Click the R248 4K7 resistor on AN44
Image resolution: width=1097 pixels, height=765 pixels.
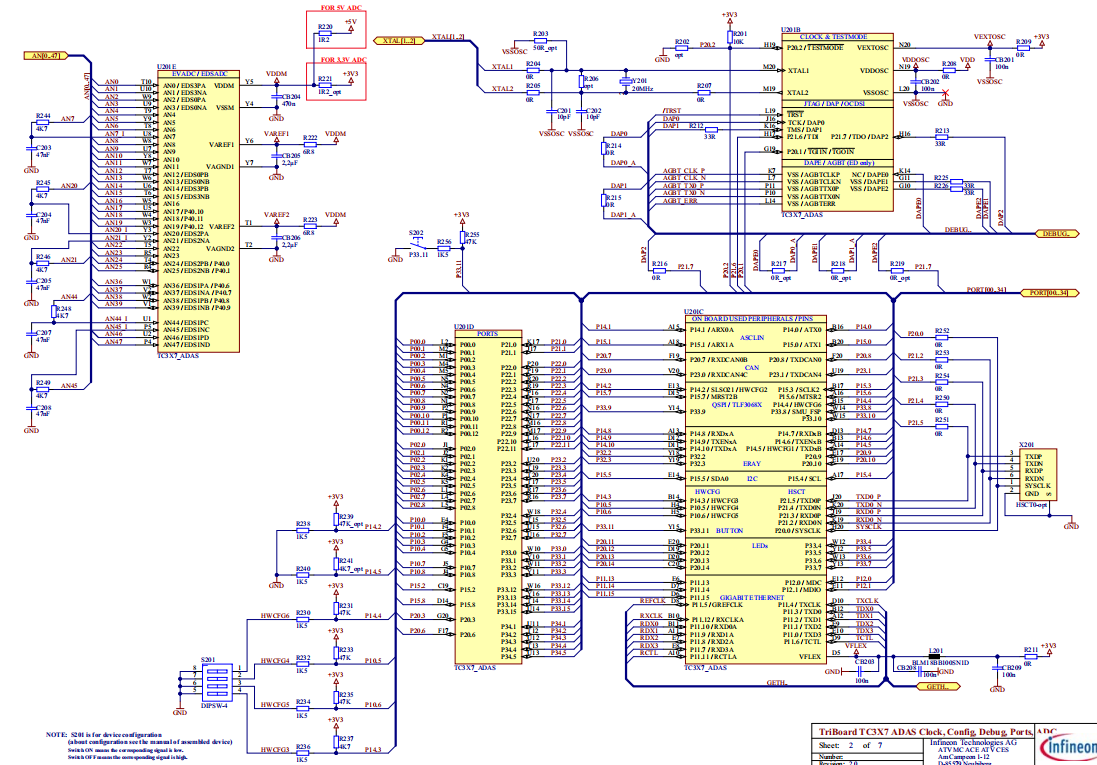56,311
